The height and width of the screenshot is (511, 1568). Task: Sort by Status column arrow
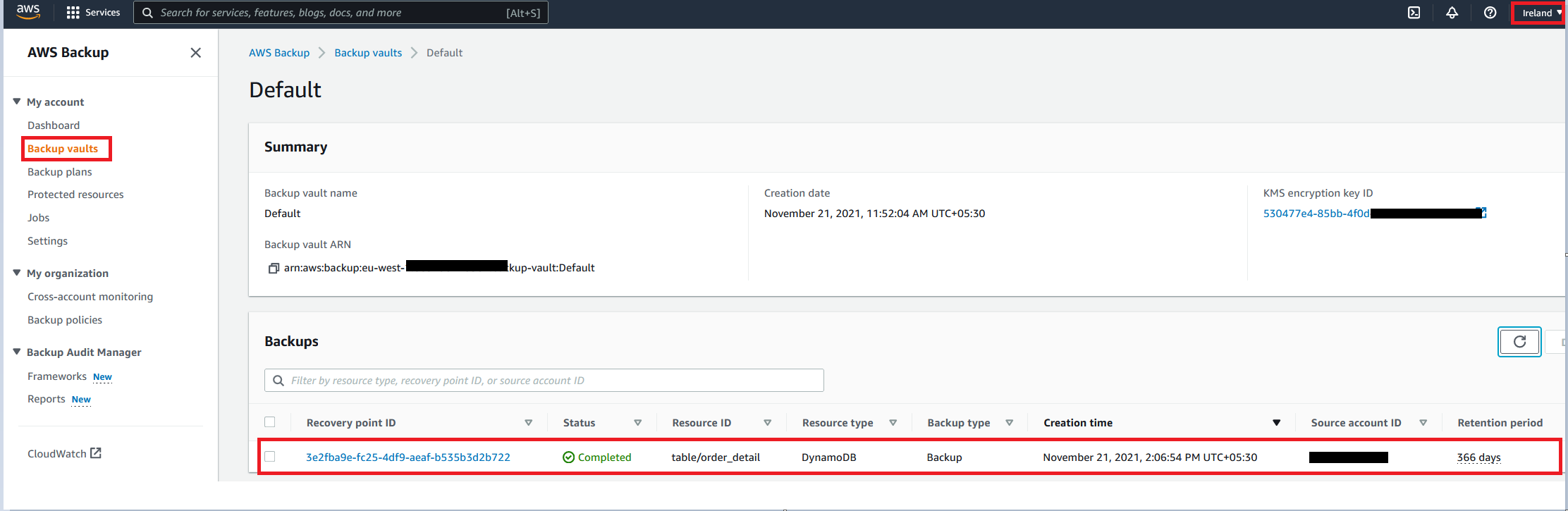click(637, 423)
